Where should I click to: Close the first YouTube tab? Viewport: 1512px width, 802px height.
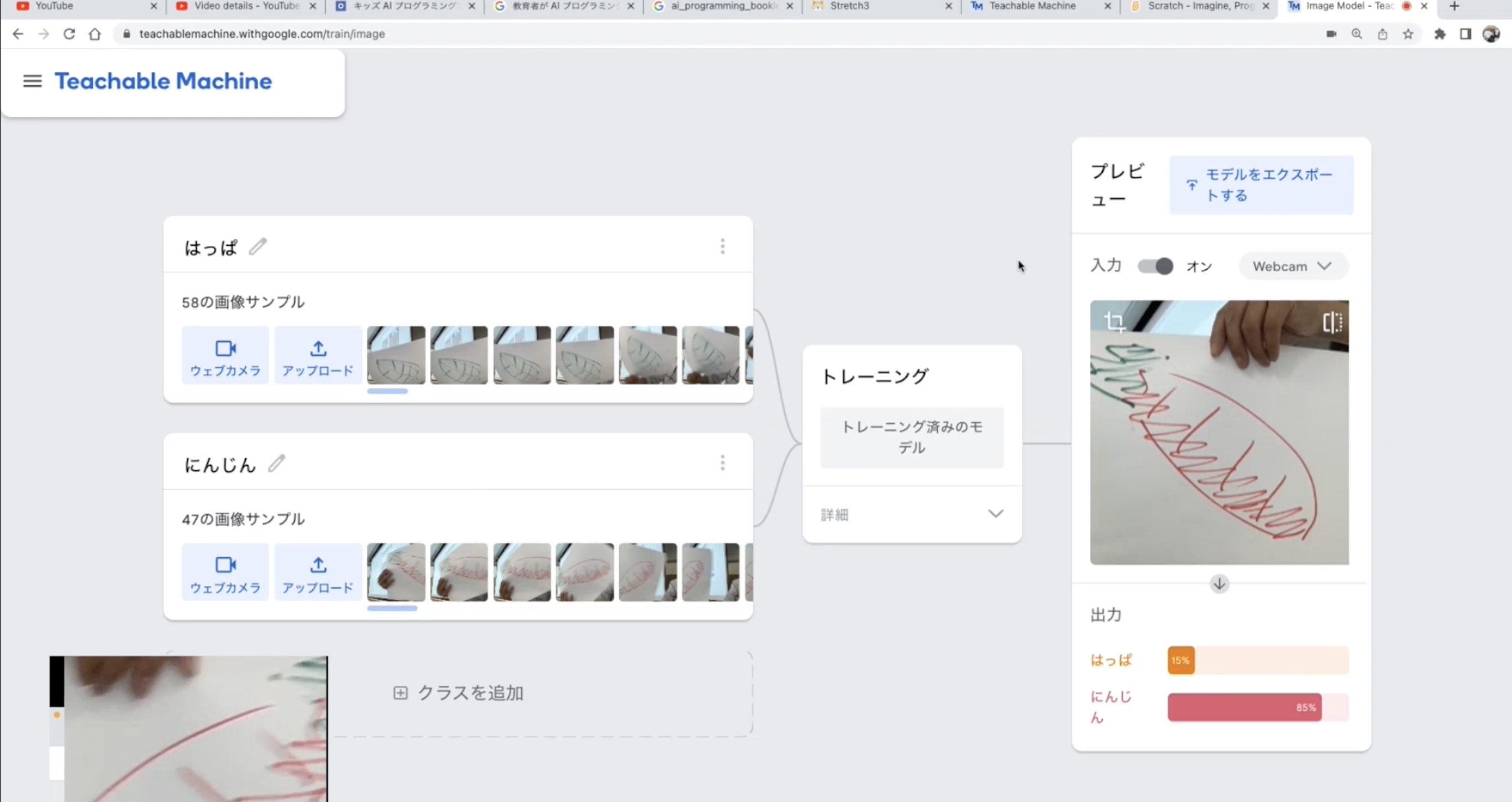click(154, 6)
